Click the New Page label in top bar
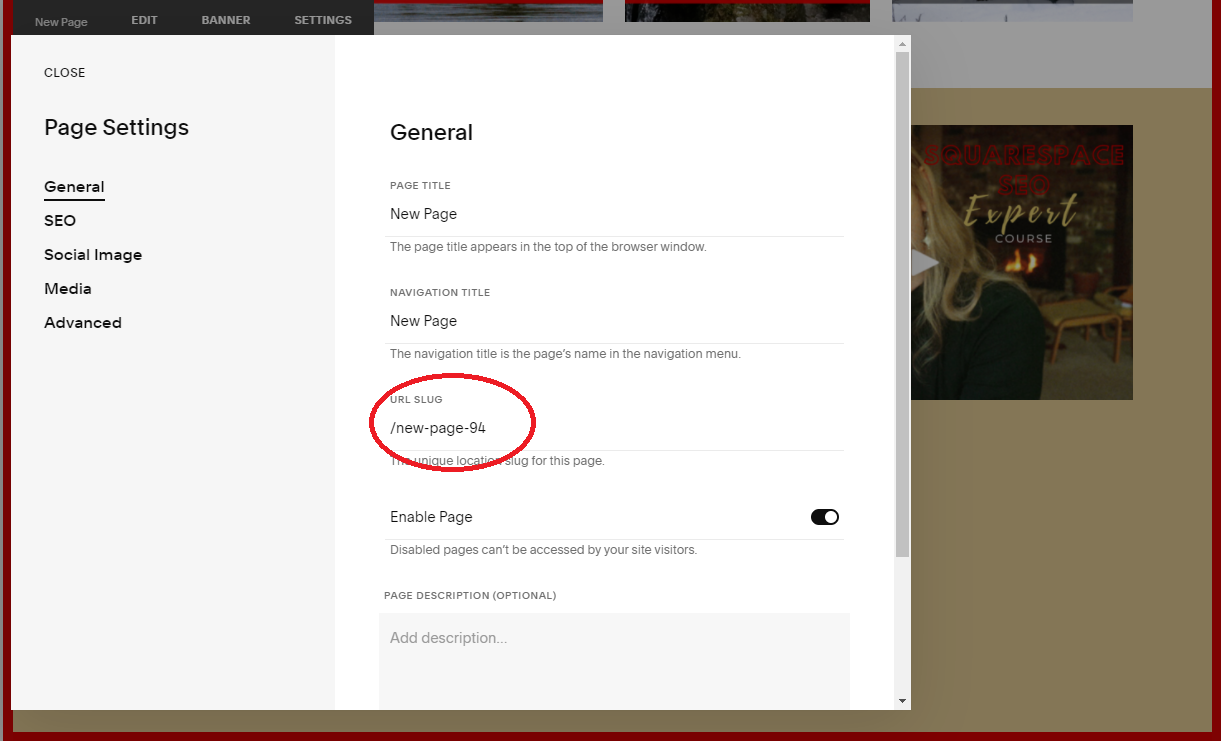Screen dimensions: 1221x741 (x=61, y=22)
